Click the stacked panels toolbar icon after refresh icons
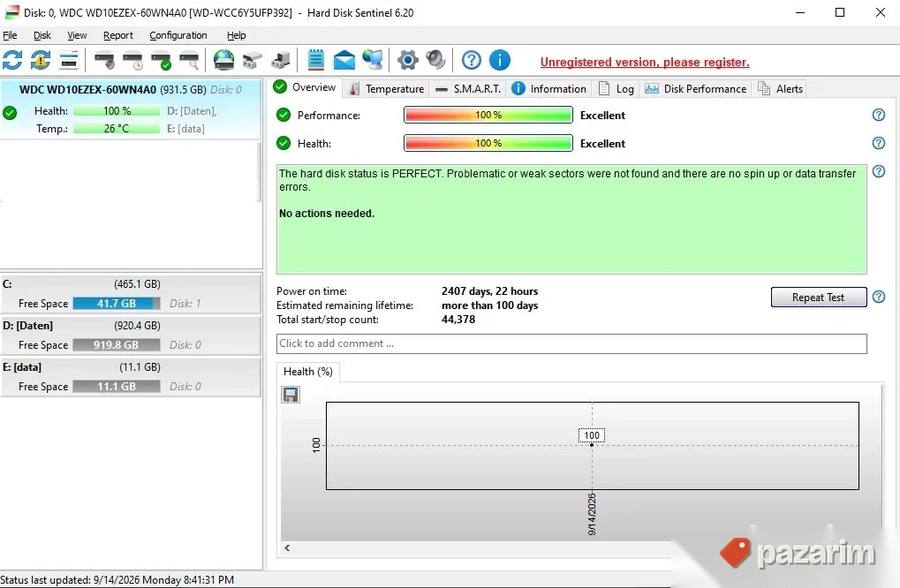 point(69,60)
